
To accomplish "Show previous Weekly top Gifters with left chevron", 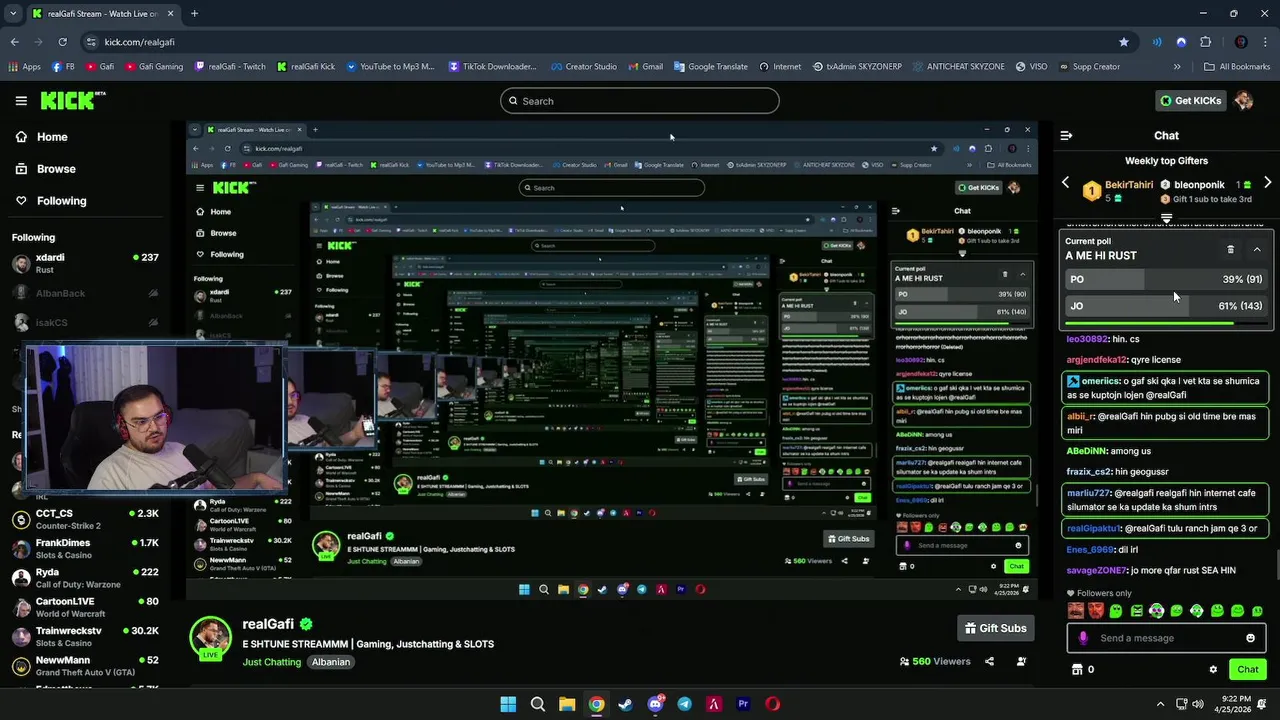I will point(1065,183).
